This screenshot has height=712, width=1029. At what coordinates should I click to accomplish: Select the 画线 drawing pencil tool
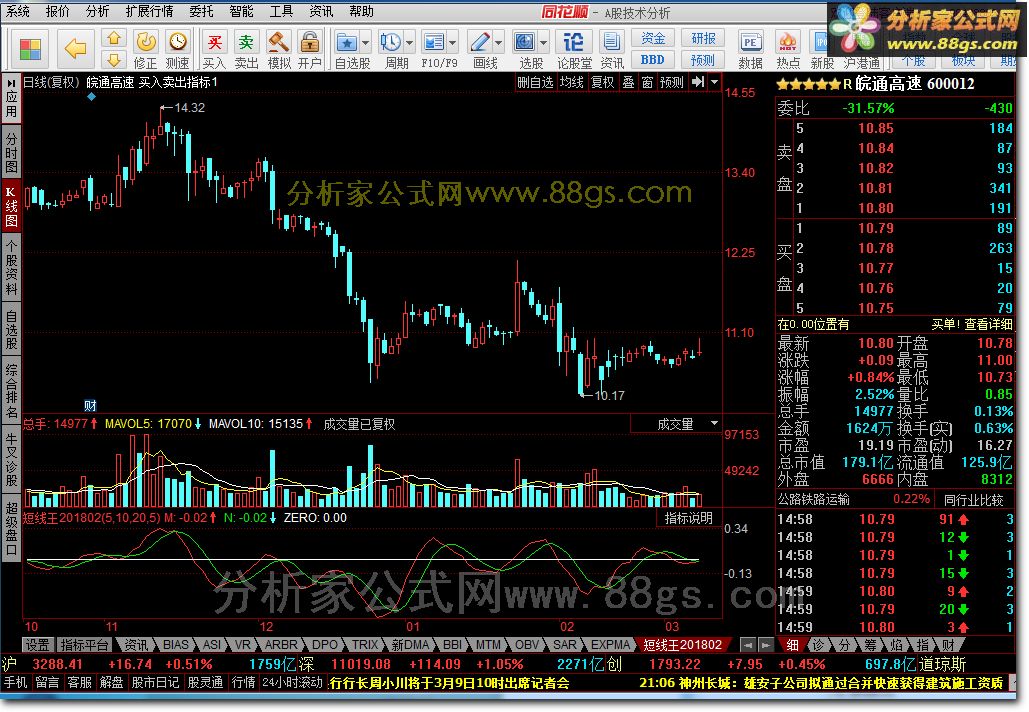coord(480,43)
